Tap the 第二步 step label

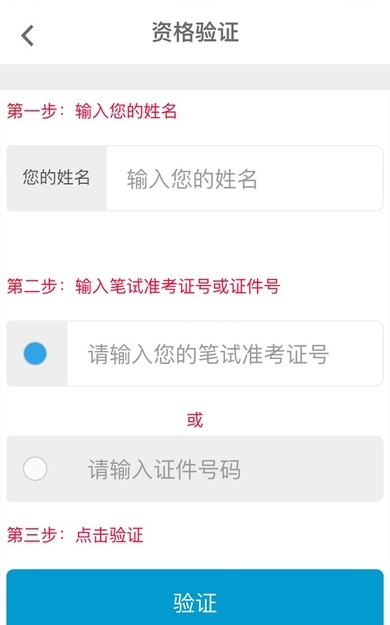click(x=32, y=286)
